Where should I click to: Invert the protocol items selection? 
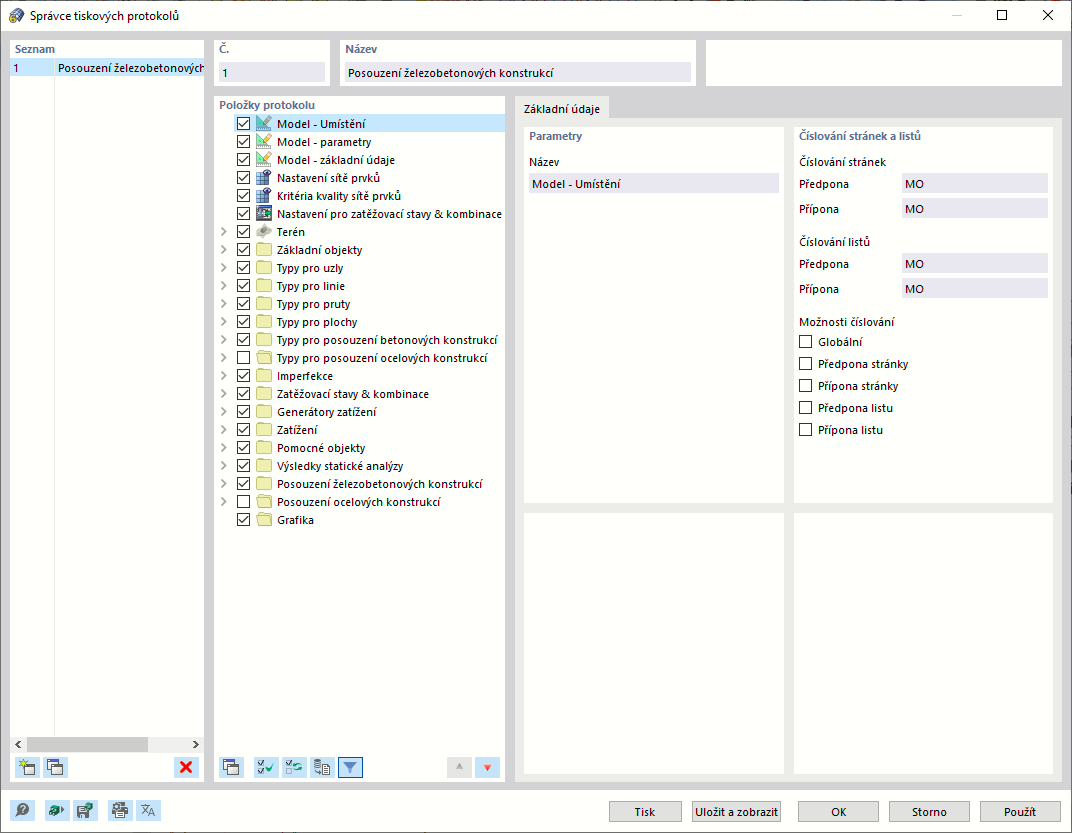(294, 767)
